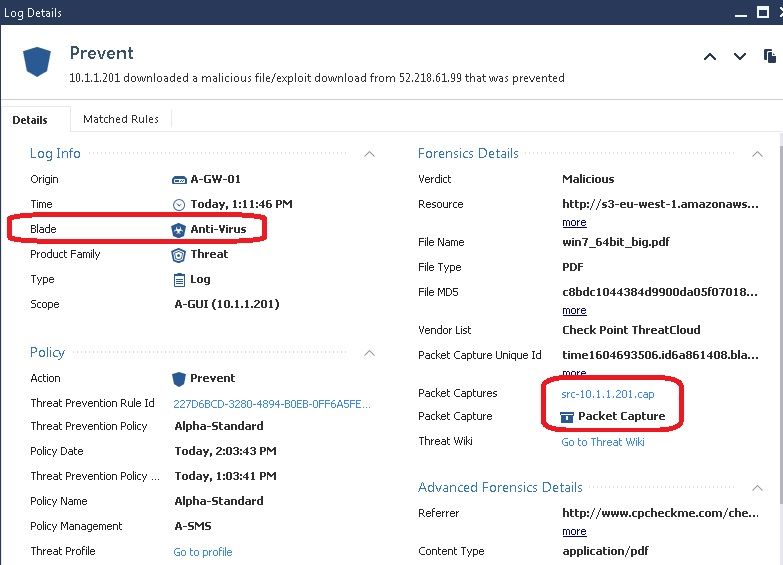Select the Check Point ThreatCloud vendor value
783x565 pixels.
[x=631, y=330]
